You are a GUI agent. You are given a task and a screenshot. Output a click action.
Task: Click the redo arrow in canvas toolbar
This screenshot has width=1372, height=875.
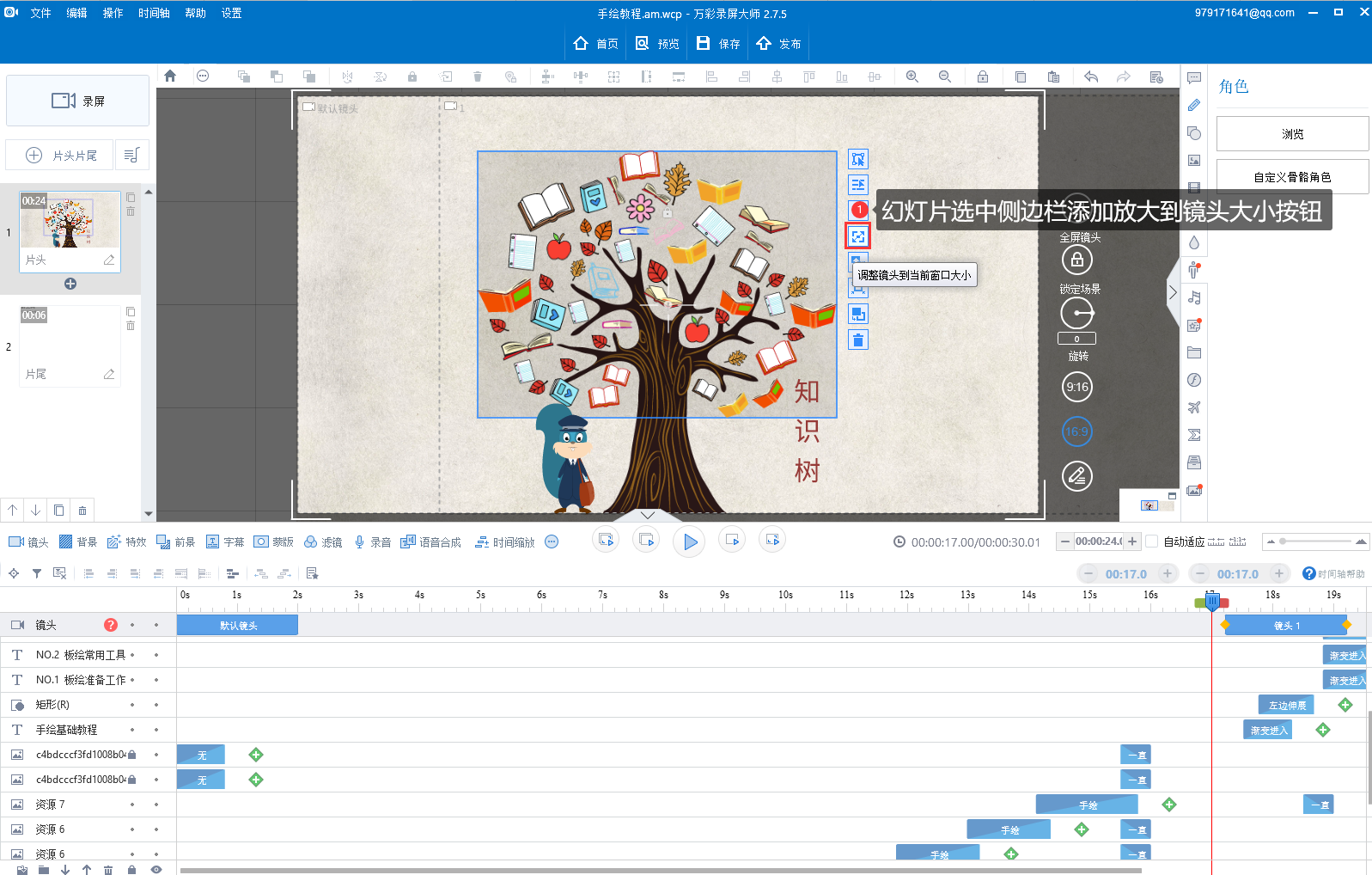(1124, 76)
